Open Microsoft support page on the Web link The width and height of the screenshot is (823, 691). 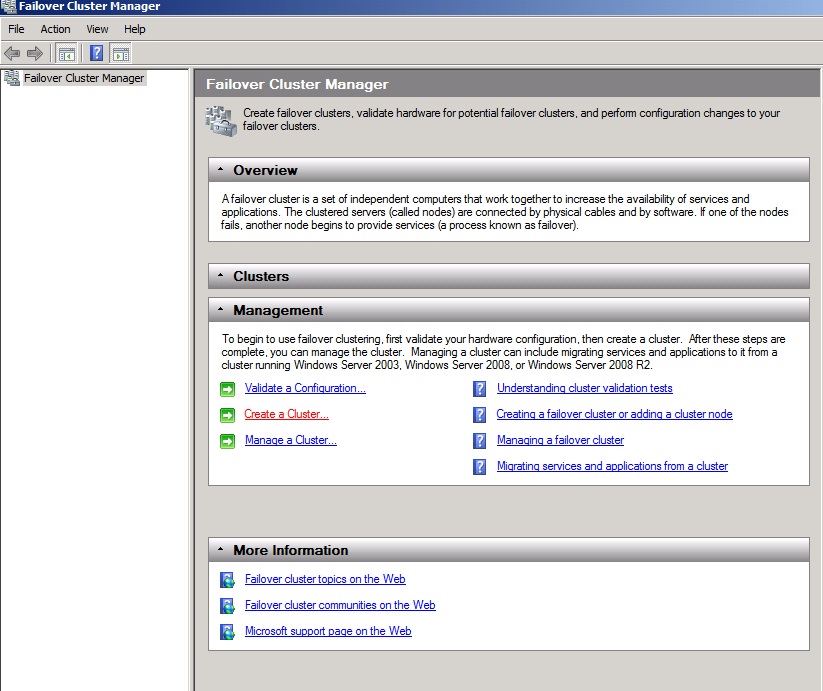pyautogui.click(x=328, y=631)
